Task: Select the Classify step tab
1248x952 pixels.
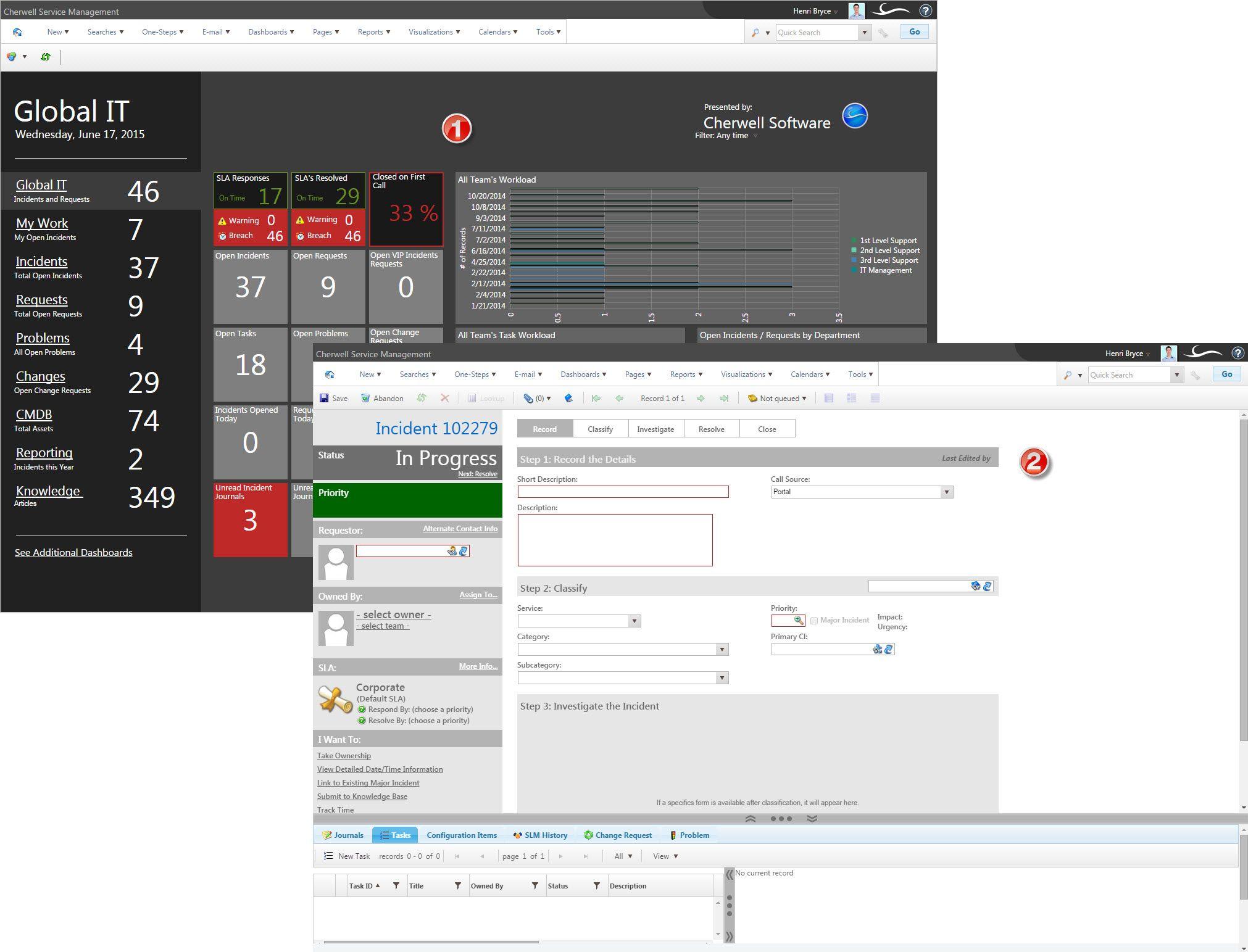Action: (x=601, y=429)
